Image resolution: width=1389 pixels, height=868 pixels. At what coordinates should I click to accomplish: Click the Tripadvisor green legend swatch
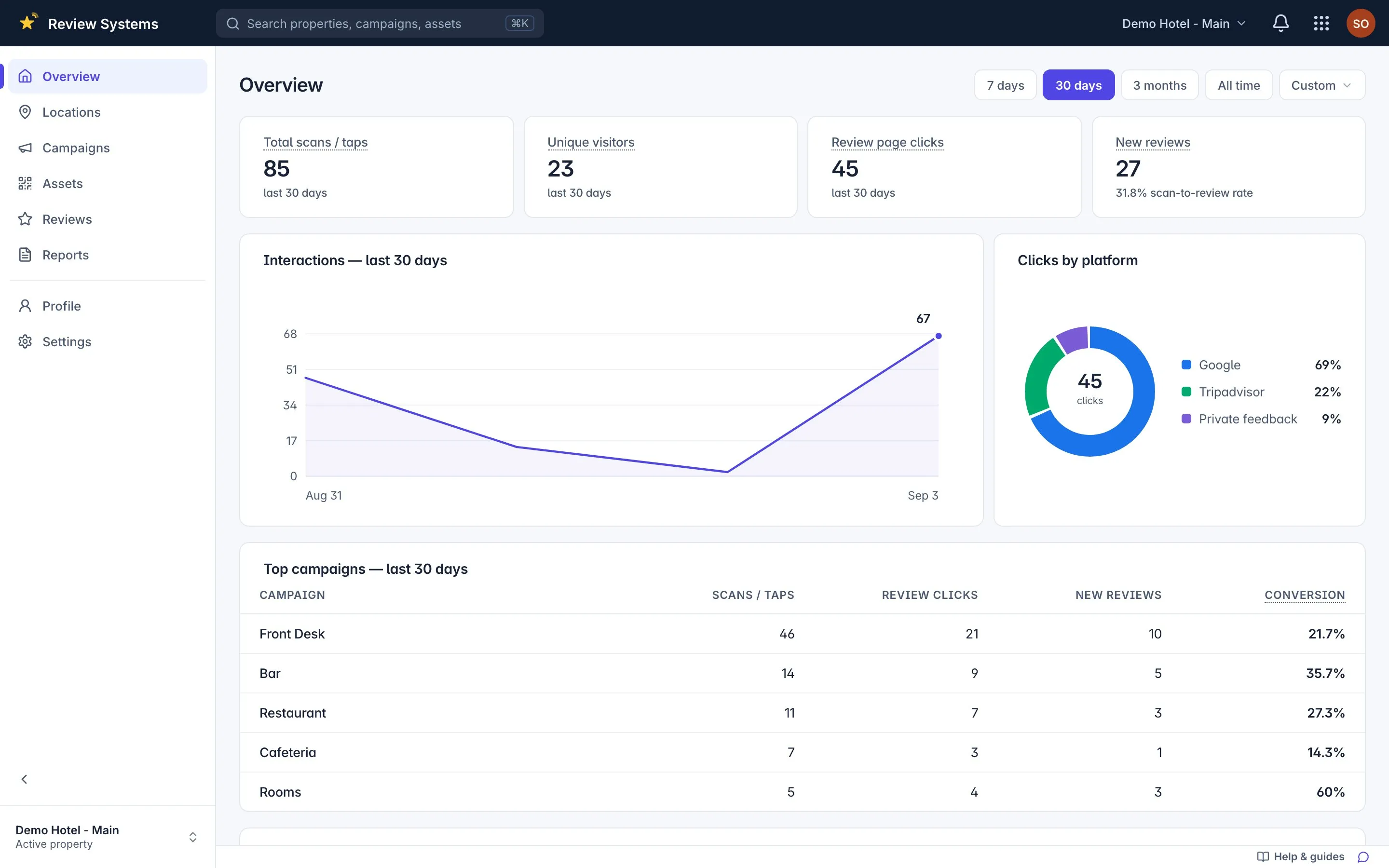1186,392
